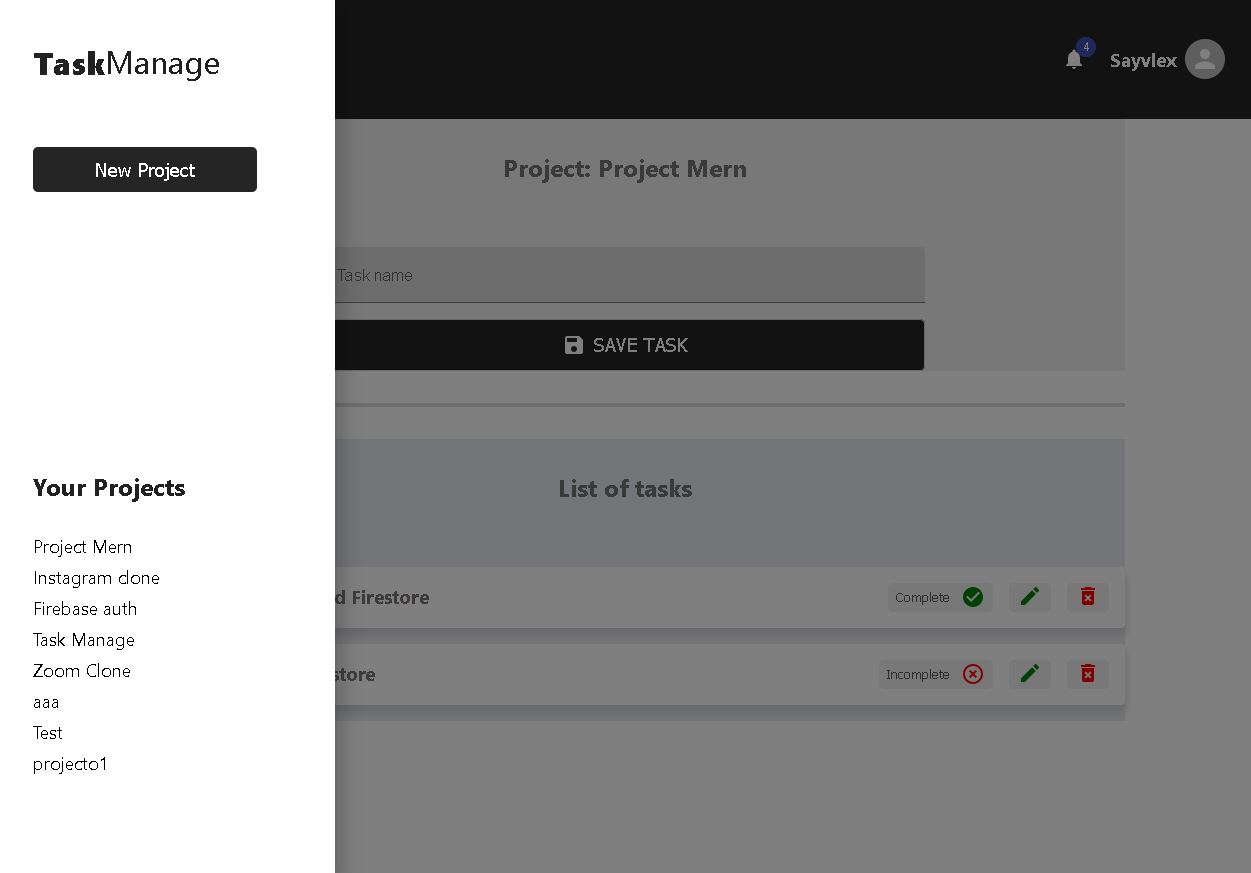This screenshot has width=1251, height=873.
Task: Edit the incomplete task with pencil icon
Action: point(1030,674)
